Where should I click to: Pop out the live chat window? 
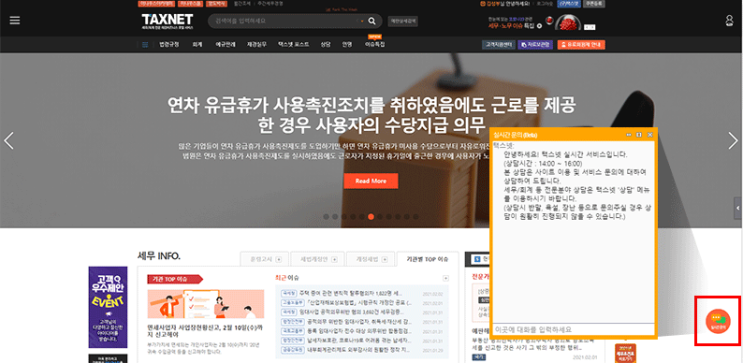pos(639,135)
